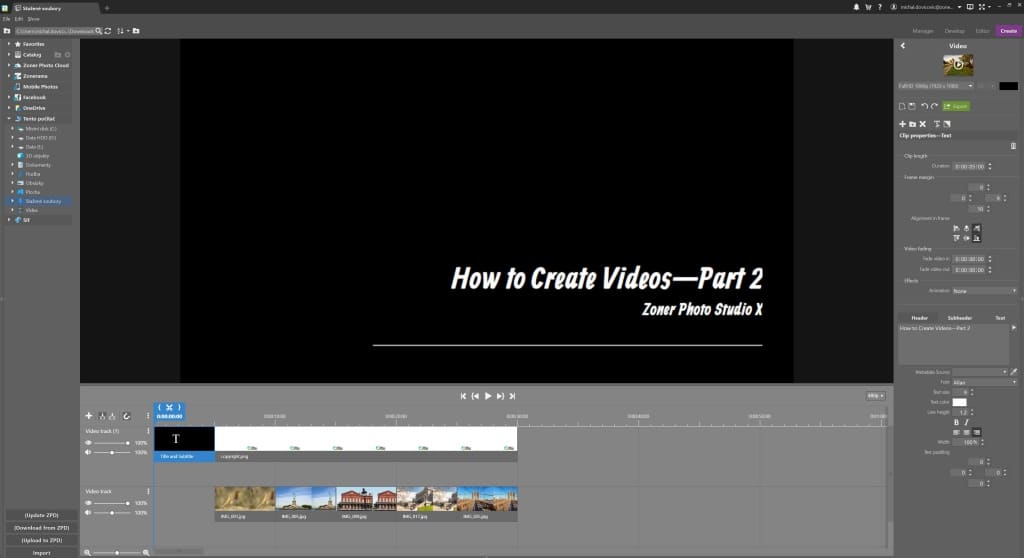The width and height of the screenshot is (1024, 558).
Task: Click the white Text color swatch
Action: tap(959, 402)
